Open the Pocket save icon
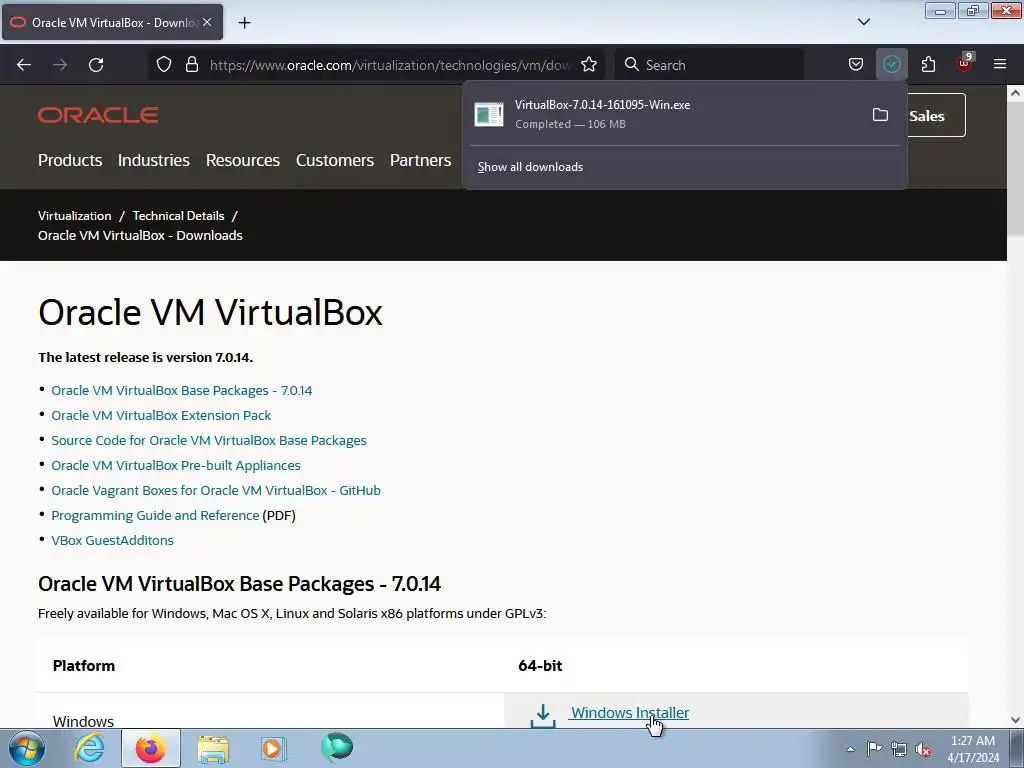Screen dimensions: 1024x768 point(856,65)
